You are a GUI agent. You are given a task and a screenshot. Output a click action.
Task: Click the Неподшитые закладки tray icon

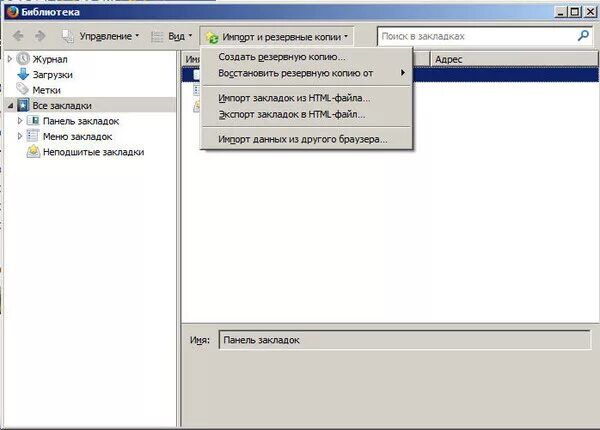[x=33, y=151]
